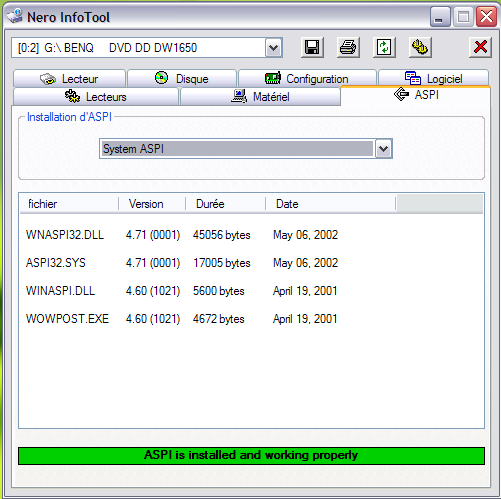Open the Matériel tab
Image resolution: width=501 pixels, height=499 pixels.
tap(260, 97)
